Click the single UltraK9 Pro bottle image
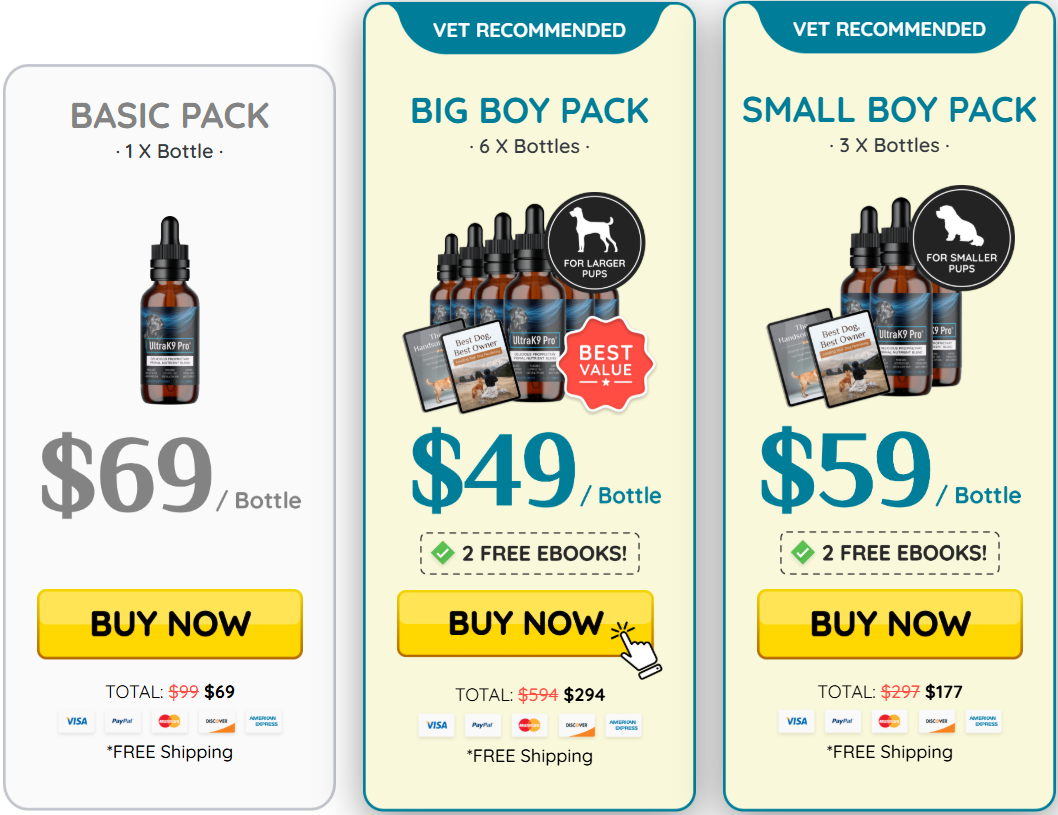The width and height of the screenshot is (1058, 815). point(170,310)
